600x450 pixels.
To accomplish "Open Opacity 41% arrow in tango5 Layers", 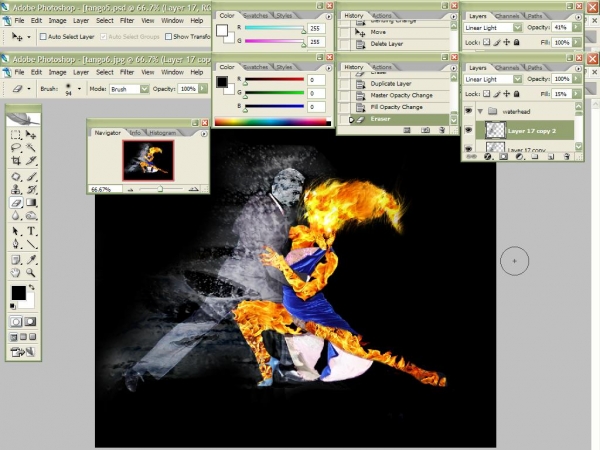I will [577, 27].
